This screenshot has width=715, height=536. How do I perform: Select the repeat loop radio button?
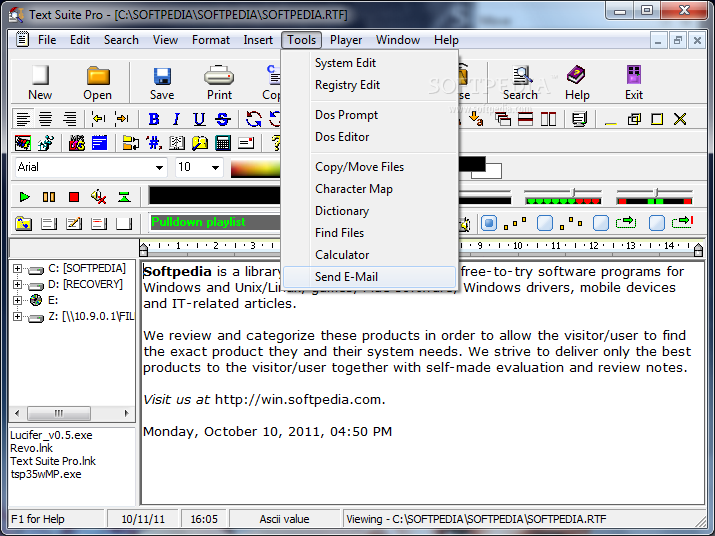[601, 223]
